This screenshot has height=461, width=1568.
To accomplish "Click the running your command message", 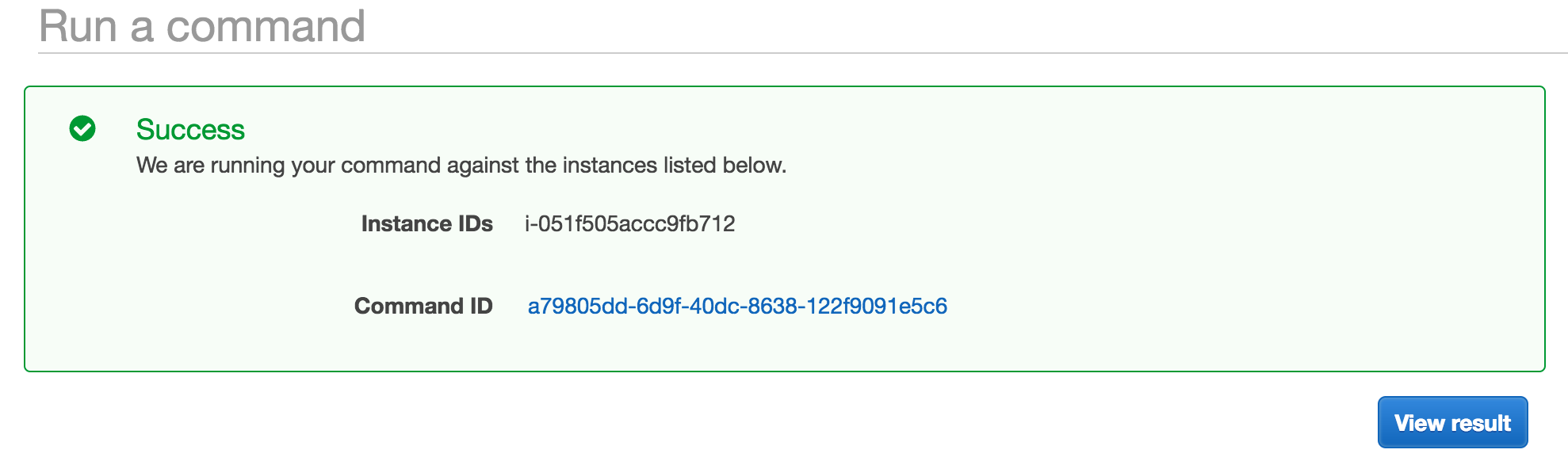I will coord(461,166).
